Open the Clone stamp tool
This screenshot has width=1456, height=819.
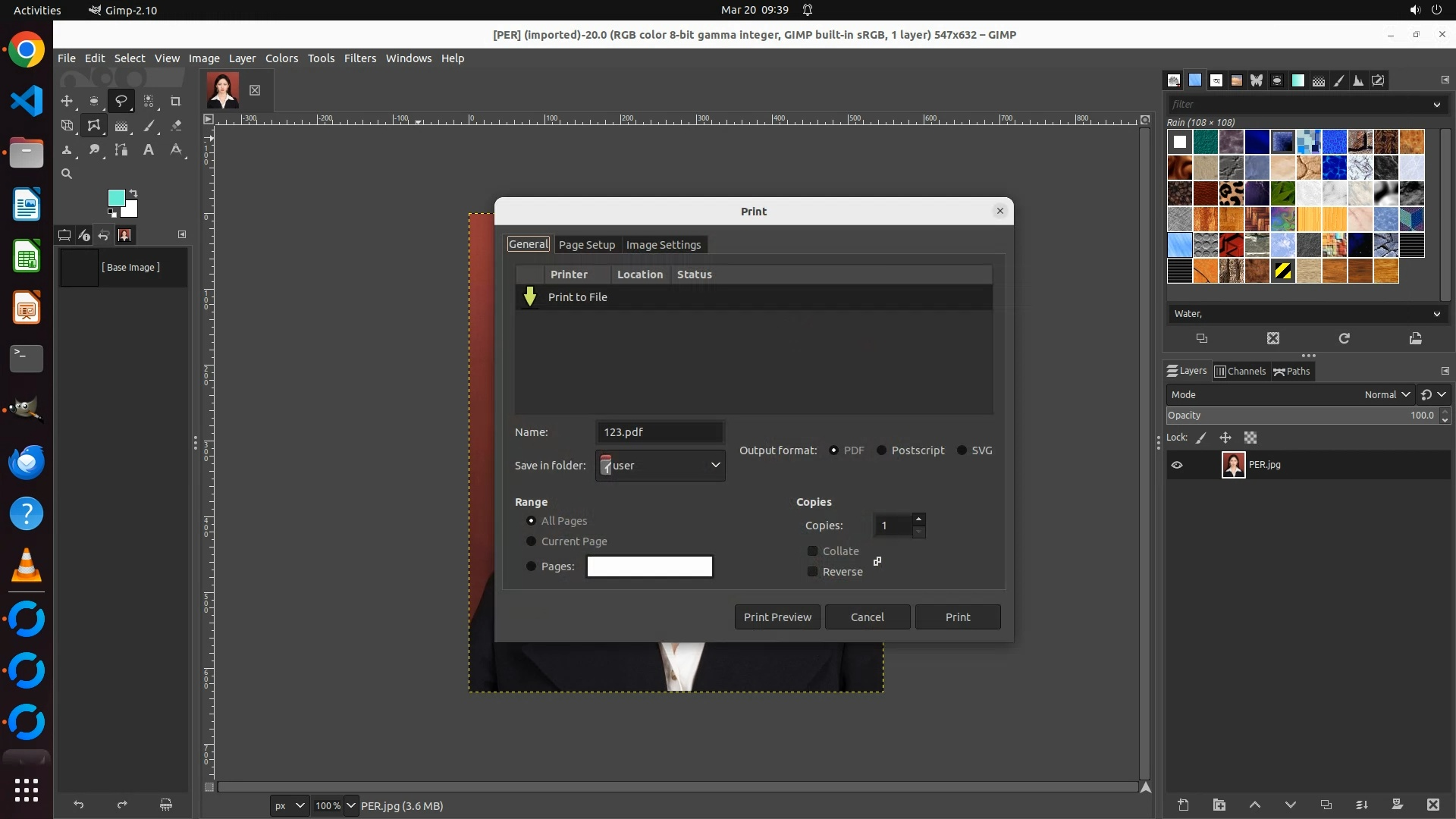pos(67,150)
